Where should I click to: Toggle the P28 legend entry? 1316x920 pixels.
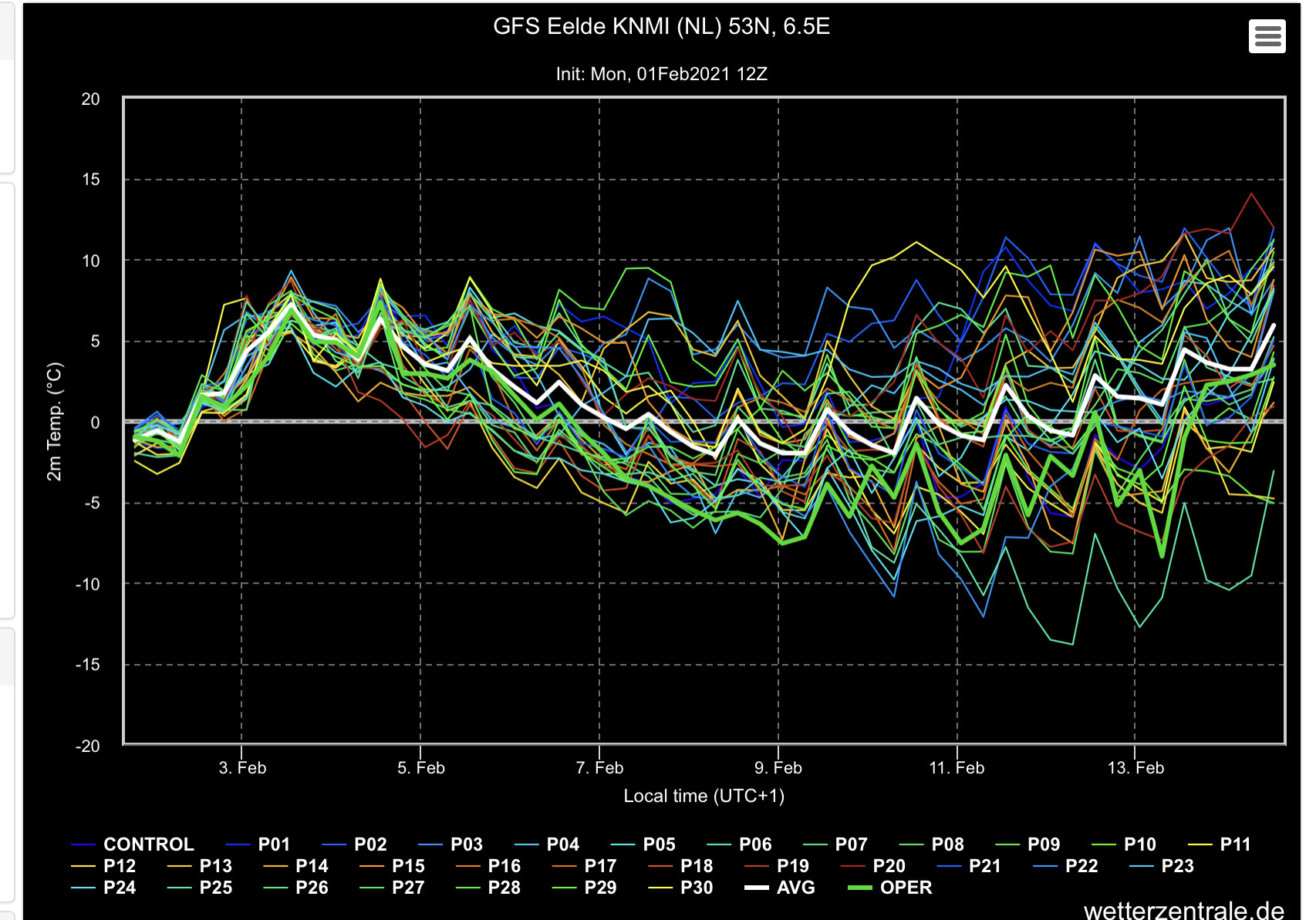click(488, 888)
